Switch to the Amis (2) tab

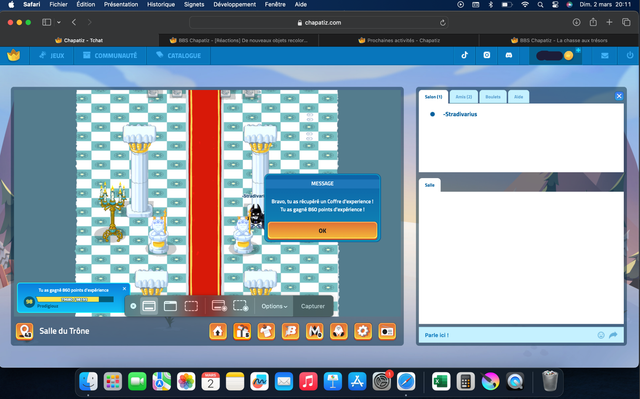(x=464, y=97)
